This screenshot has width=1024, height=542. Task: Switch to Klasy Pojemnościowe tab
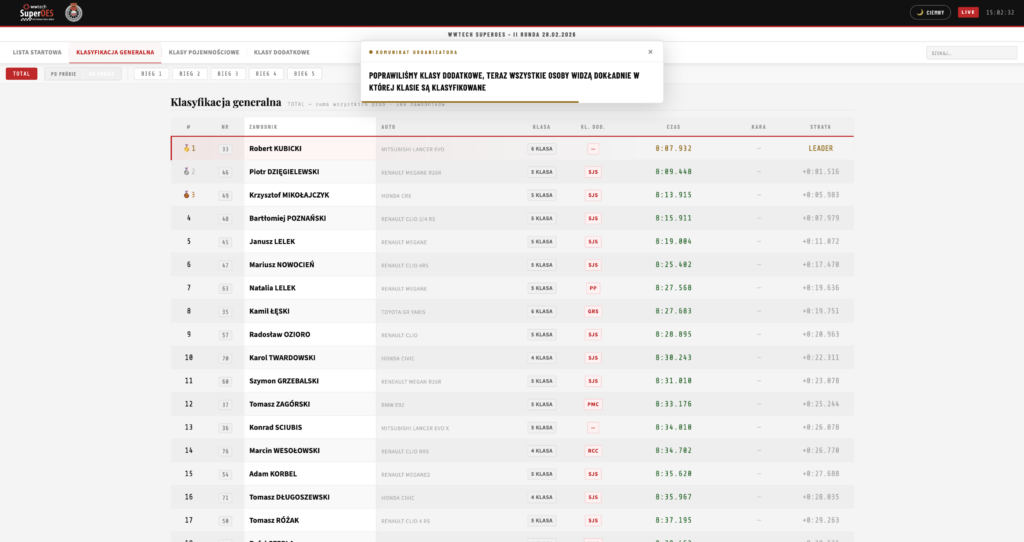click(x=204, y=52)
